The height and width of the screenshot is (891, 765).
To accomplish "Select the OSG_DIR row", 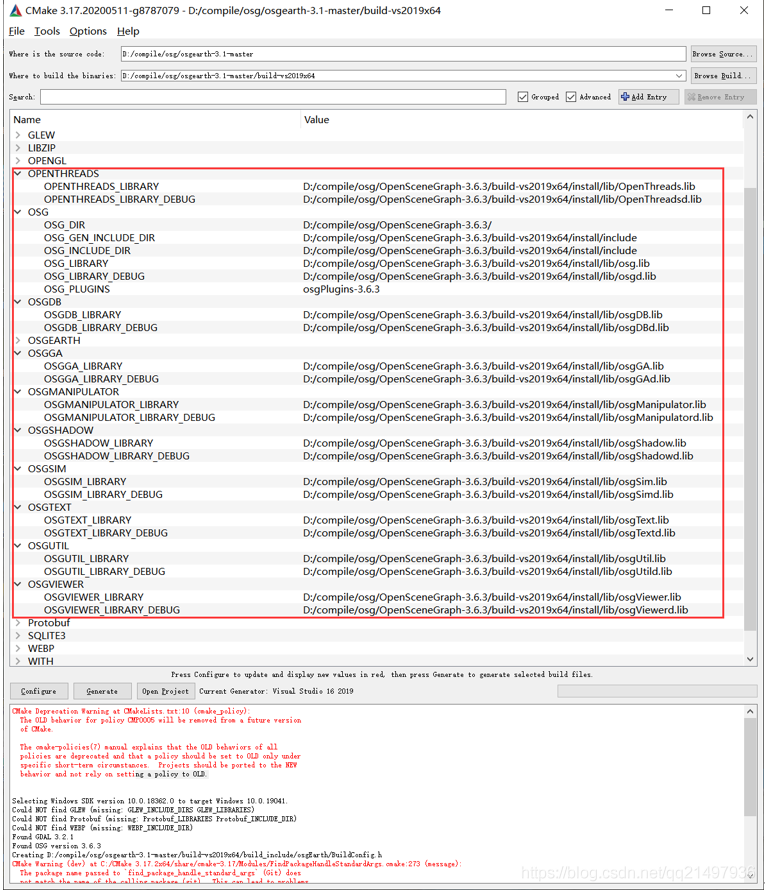I will click(x=378, y=225).
